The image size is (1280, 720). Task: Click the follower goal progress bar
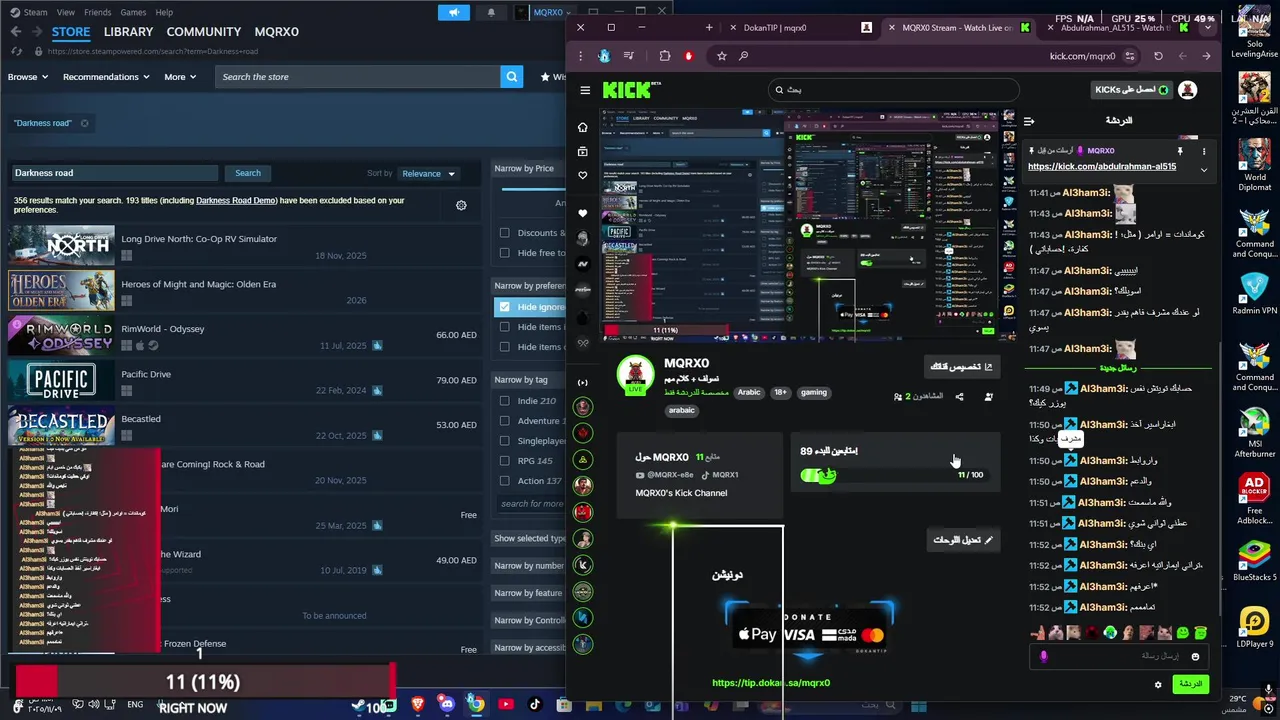point(893,475)
